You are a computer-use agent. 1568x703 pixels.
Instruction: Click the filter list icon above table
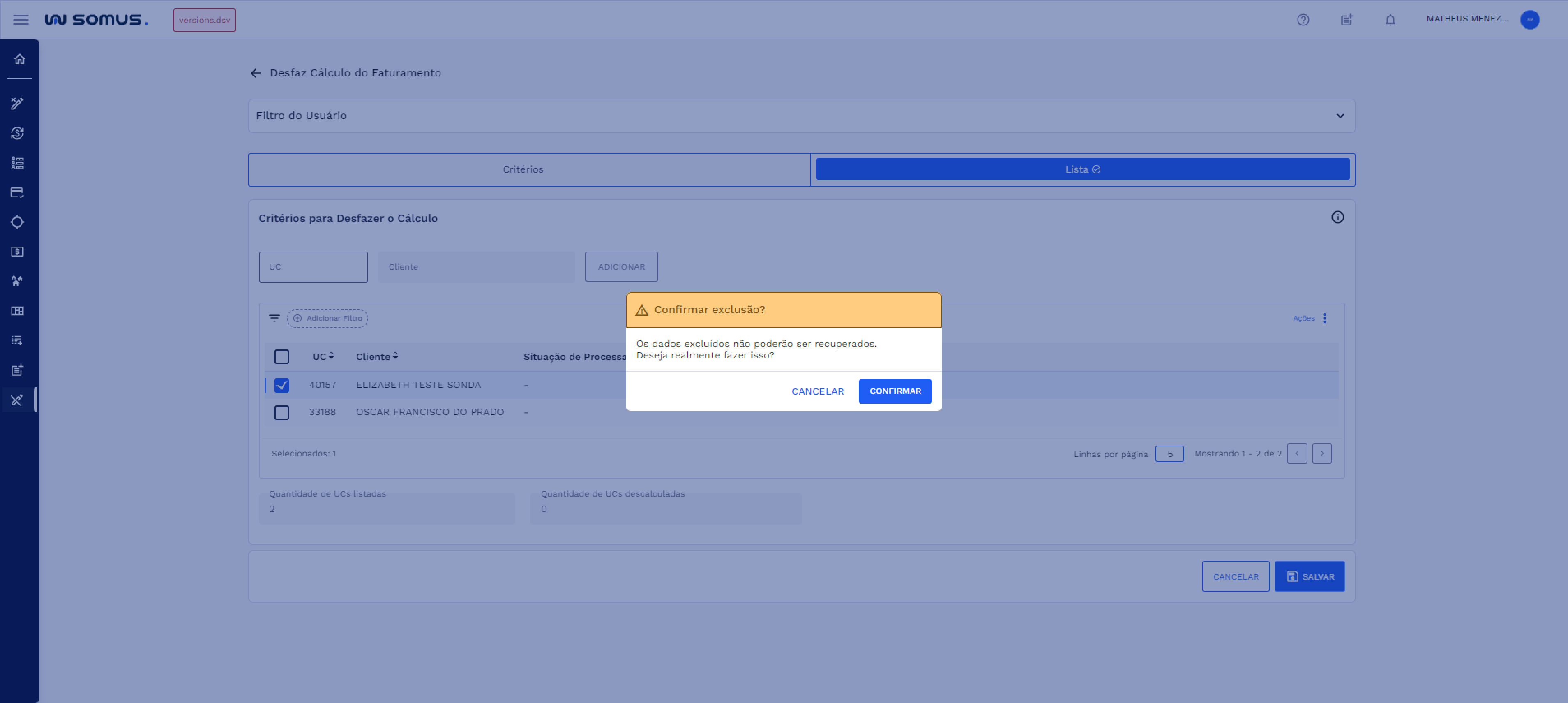click(x=274, y=318)
